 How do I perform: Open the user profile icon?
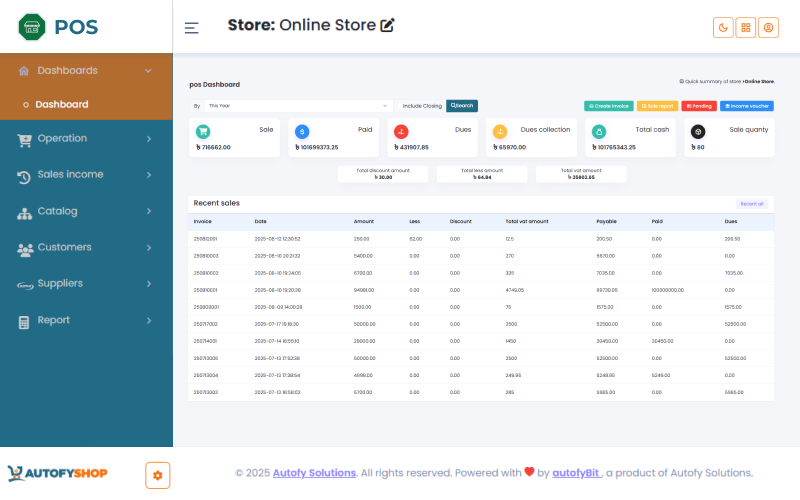point(768,28)
